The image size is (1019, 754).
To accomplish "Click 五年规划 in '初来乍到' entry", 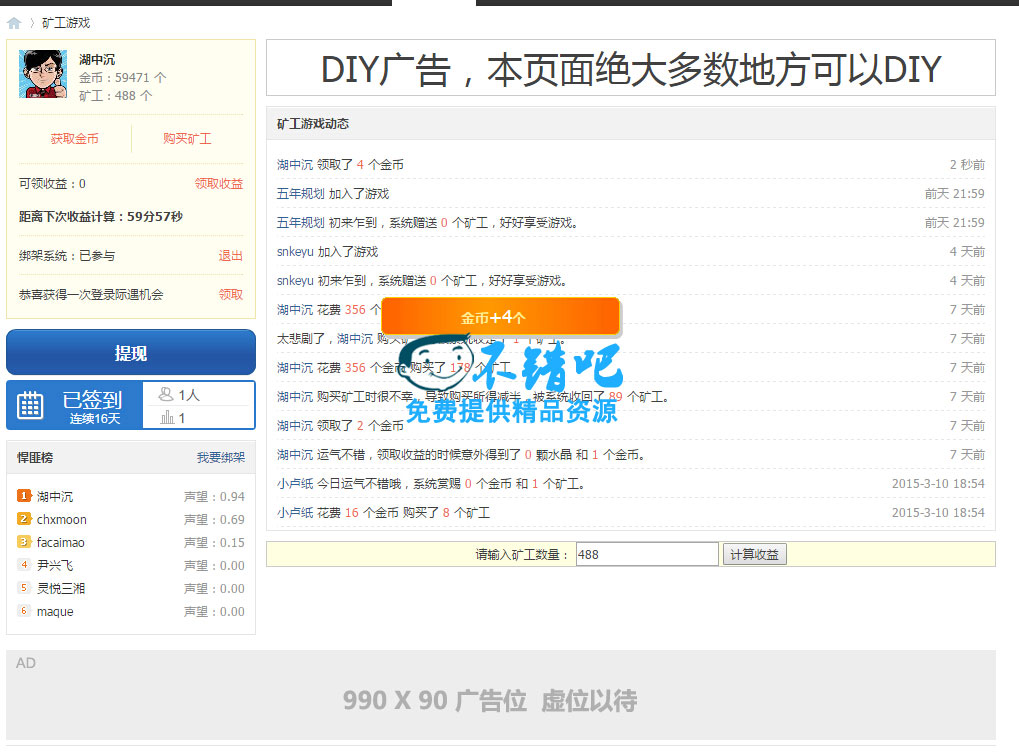I will coord(300,222).
